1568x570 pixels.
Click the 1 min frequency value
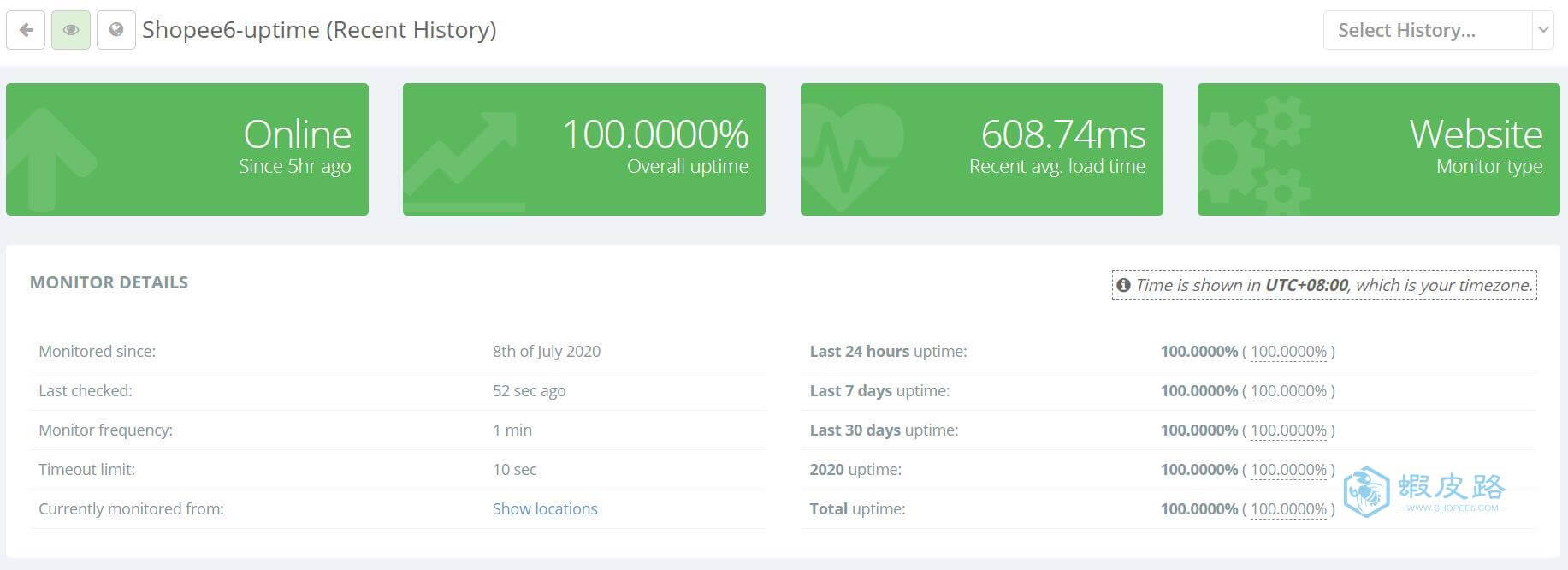[x=512, y=430]
